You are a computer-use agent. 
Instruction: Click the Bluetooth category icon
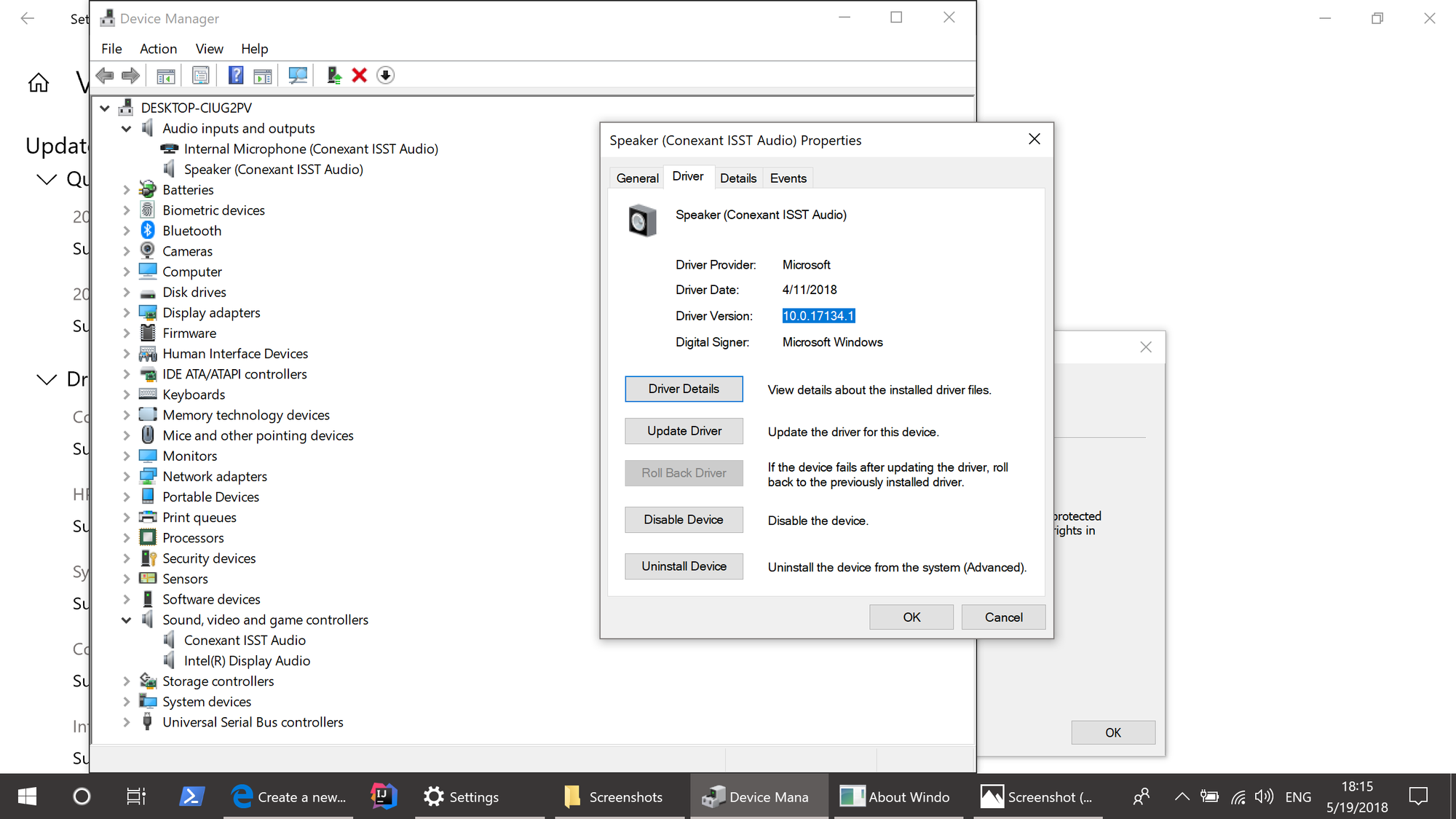(148, 230)
